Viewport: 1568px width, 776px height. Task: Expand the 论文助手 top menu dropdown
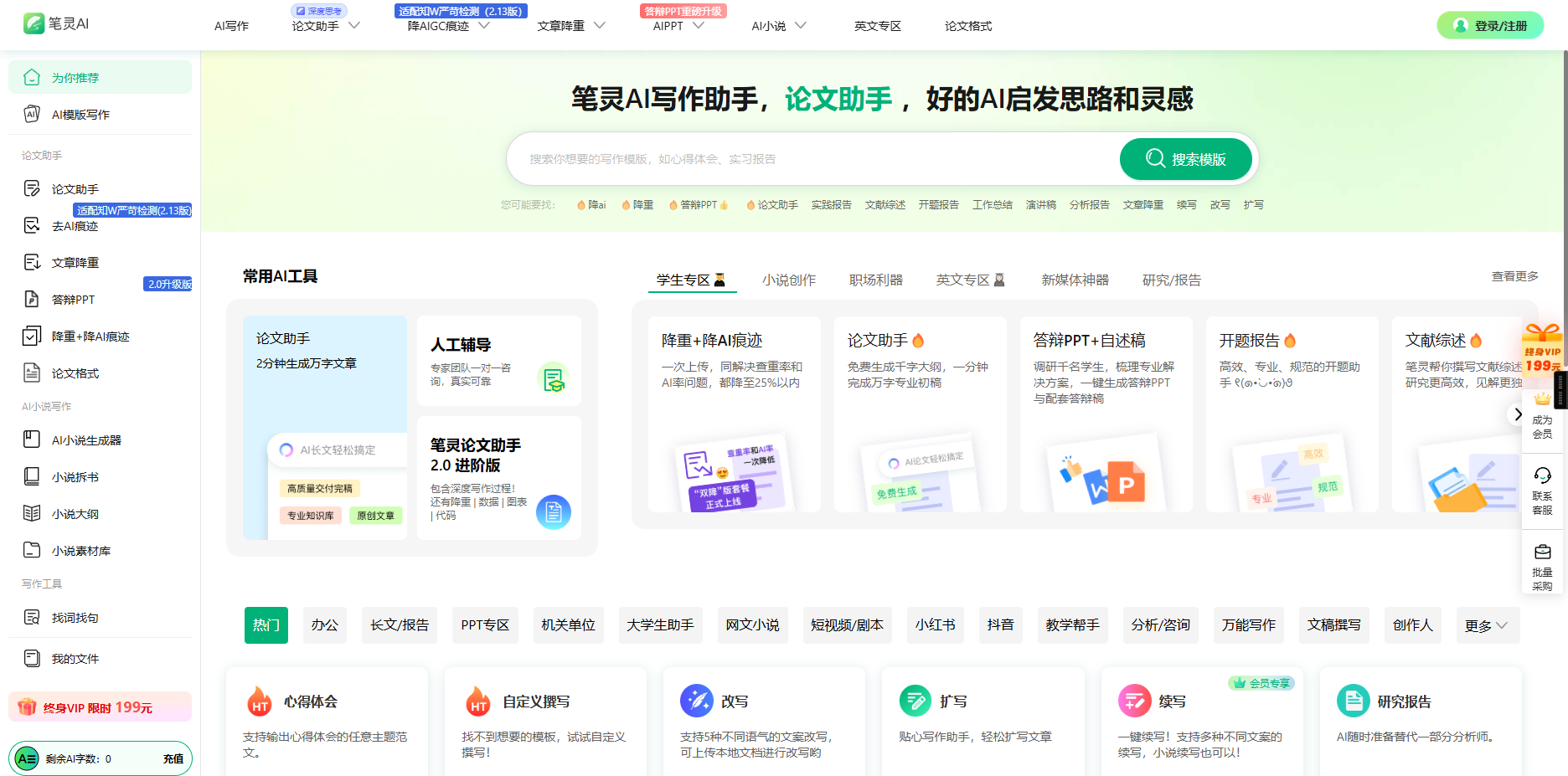tap(354, 26)
